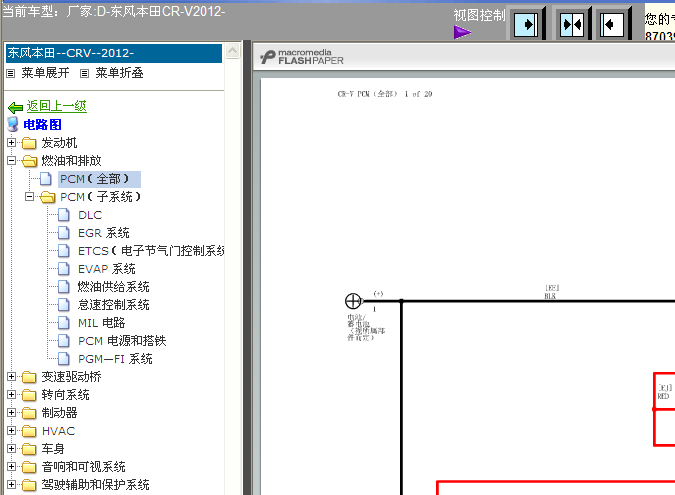Image resolution: width=675 pixels, height=495 pixels.
Task: Expand the 车身 tree node
Action: point(12,449)
